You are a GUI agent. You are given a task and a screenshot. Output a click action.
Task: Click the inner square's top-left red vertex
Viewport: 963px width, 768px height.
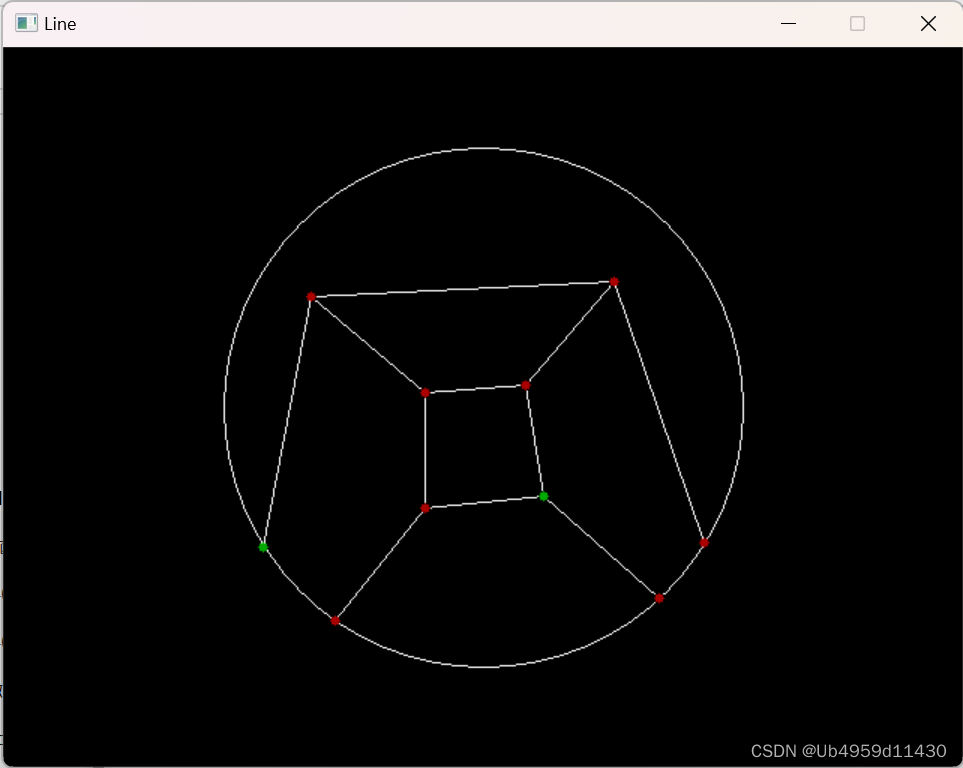(x=425, y=392)
